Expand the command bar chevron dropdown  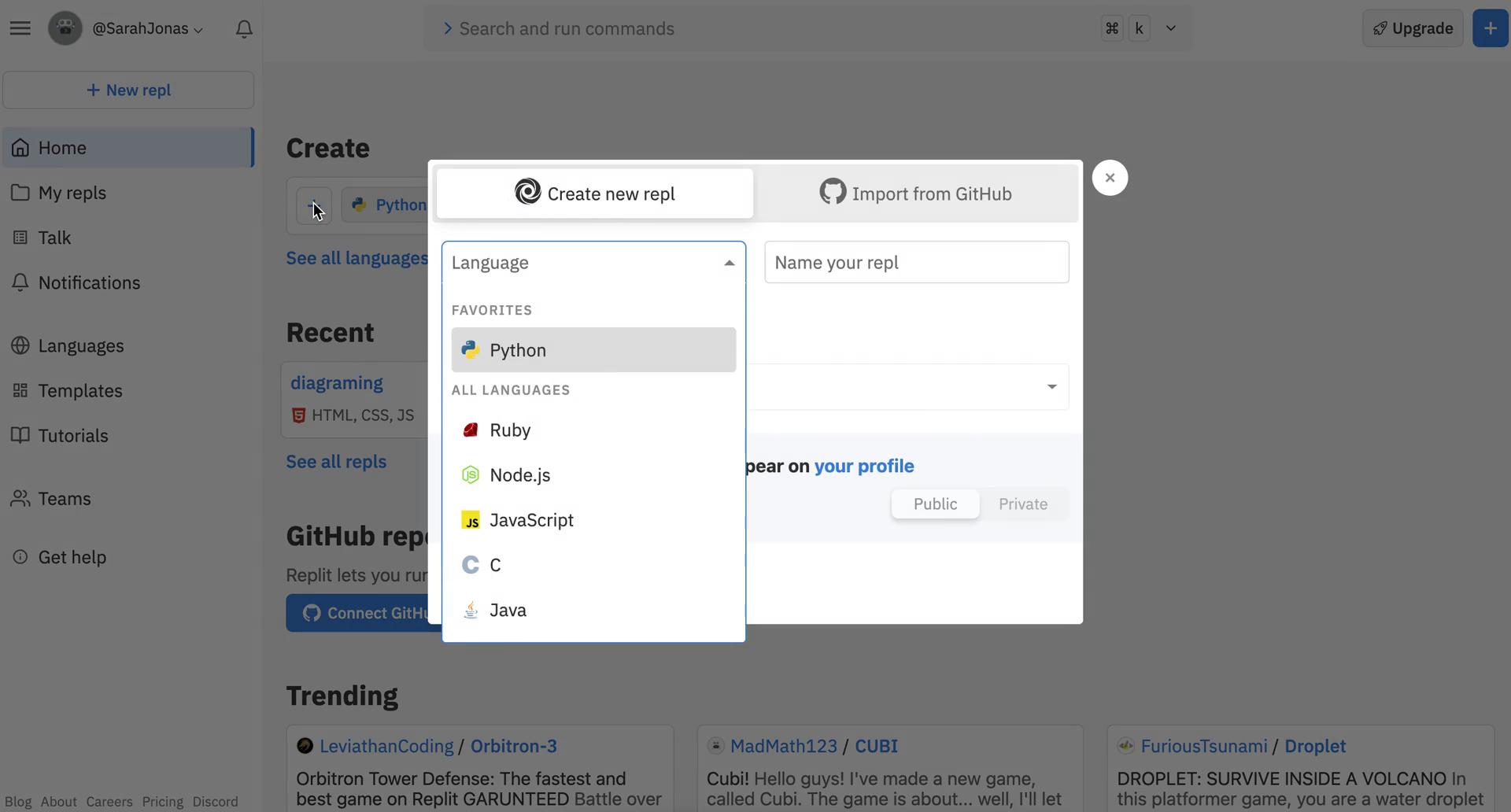coord(1170,28)
